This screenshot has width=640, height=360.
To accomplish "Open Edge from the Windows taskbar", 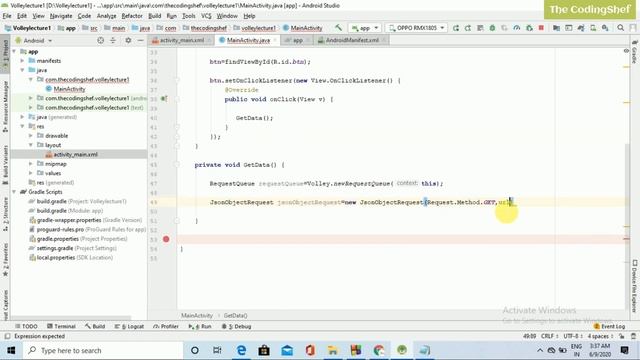I will click(x=241, y=350).
